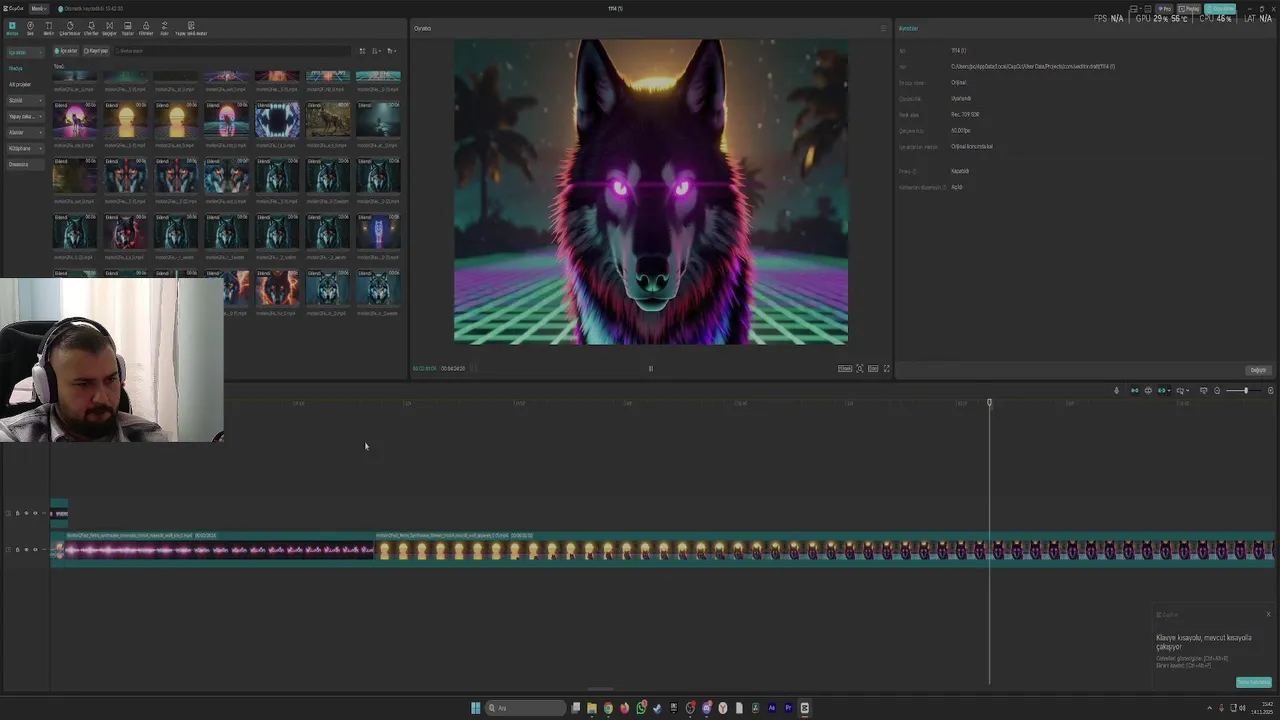The width and height of the screenshot is (1280, 720).
Task: Hide the main video track with eye icon
Action: pyautogui.click(x=26, y=549)
